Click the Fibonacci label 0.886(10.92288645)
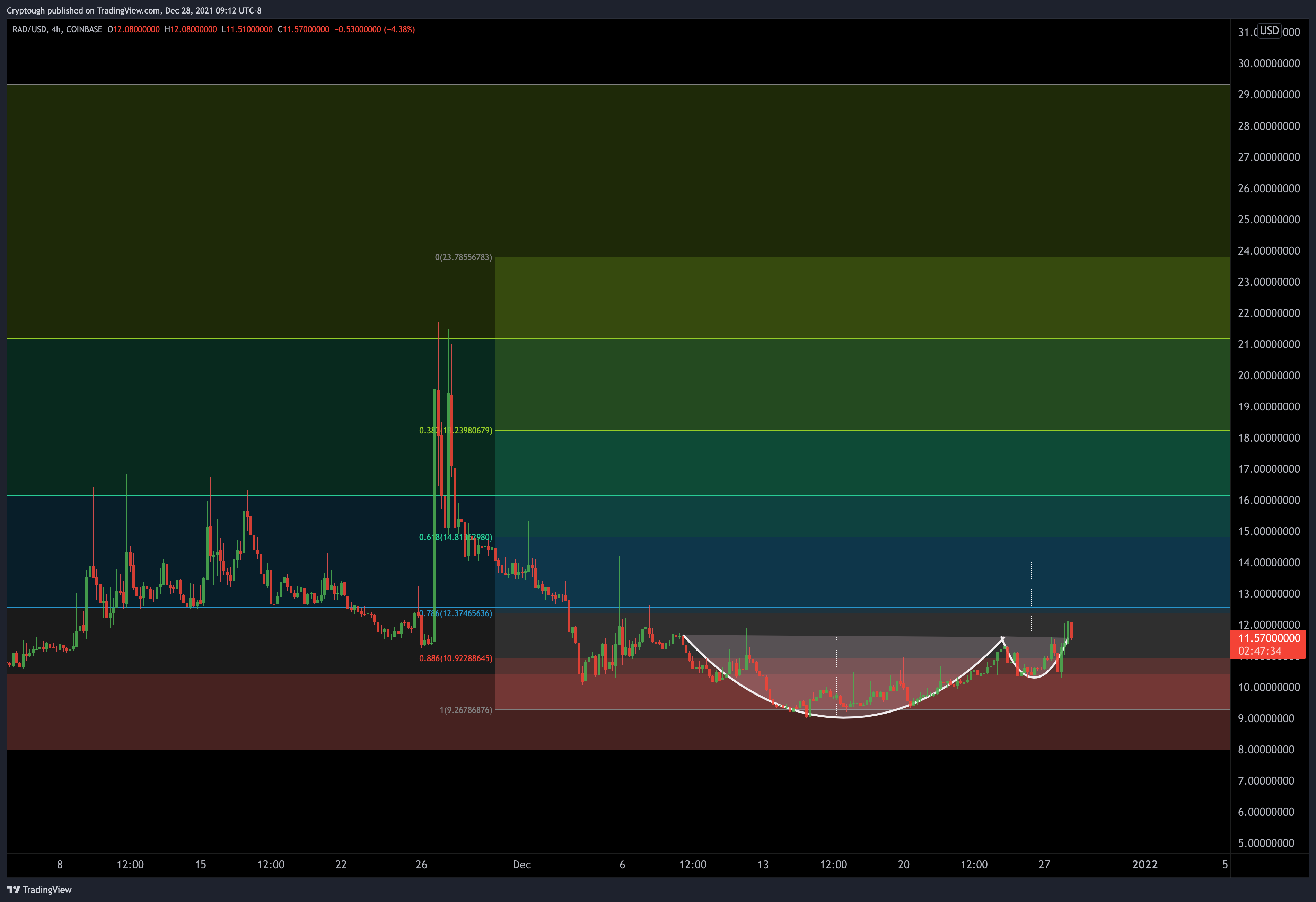The image size is (1316, 902). 456,658
